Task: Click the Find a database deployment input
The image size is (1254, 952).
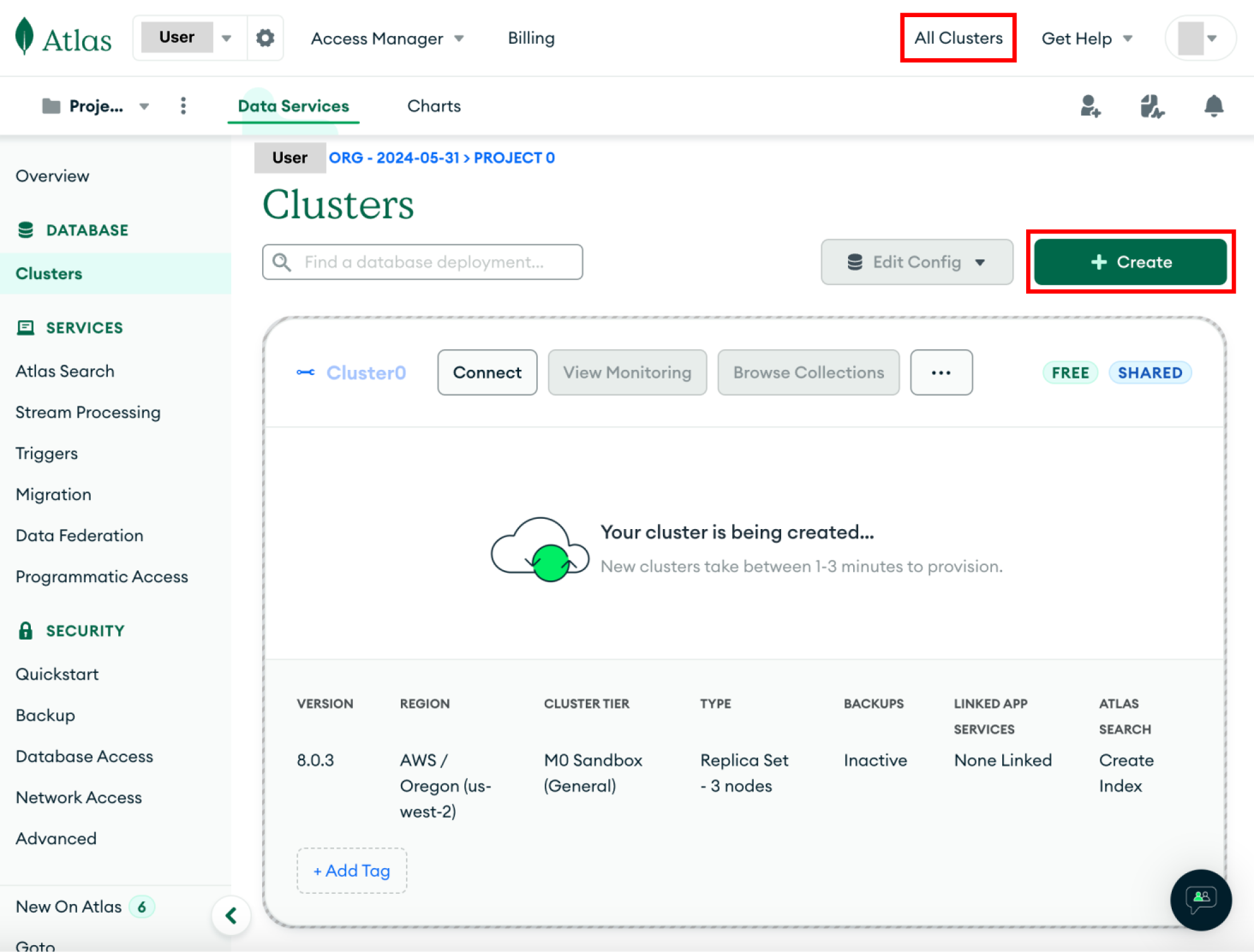Action: [x=422, y=262]
